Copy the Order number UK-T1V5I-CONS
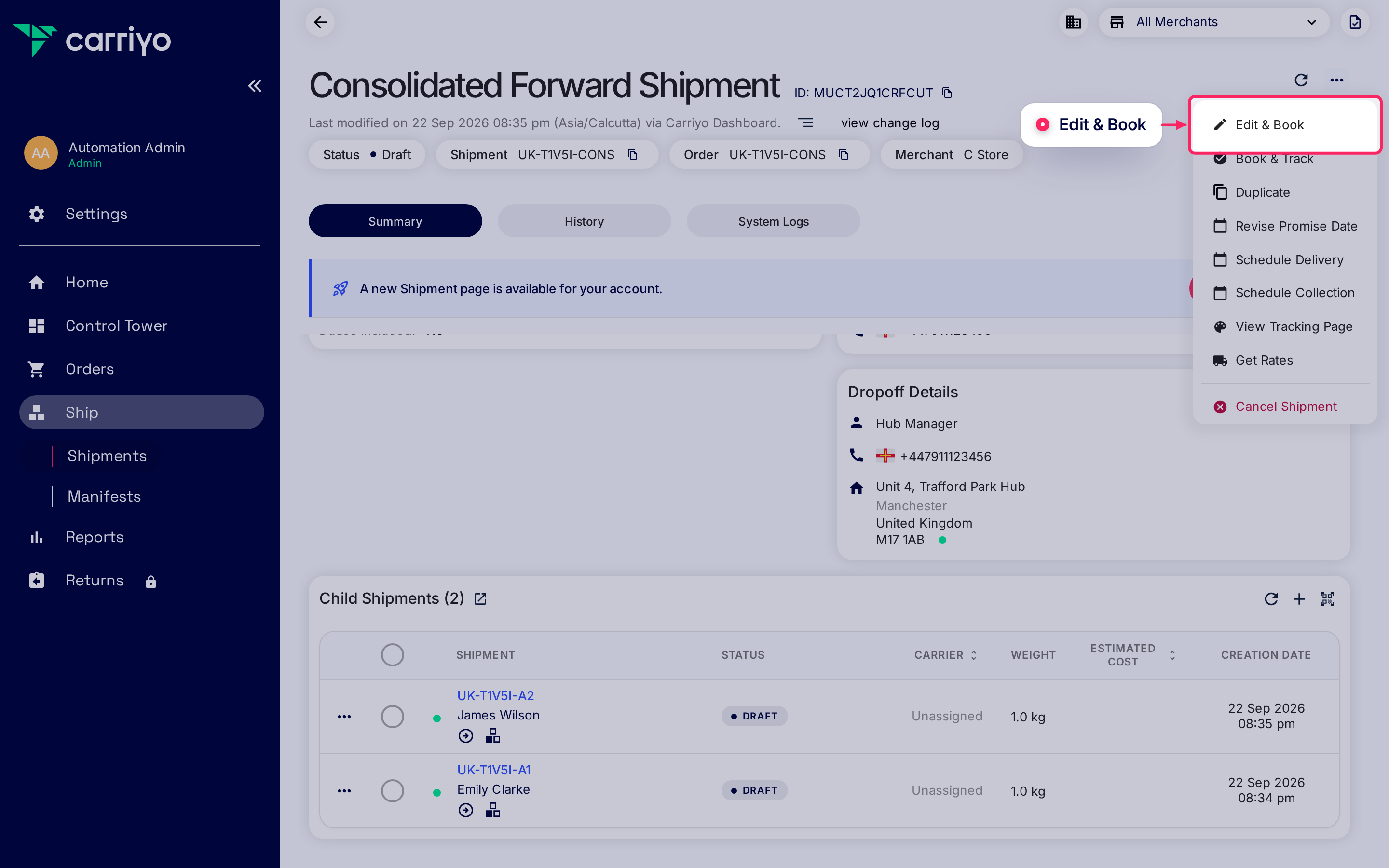 pyautogui.click(x=844, y=155)
